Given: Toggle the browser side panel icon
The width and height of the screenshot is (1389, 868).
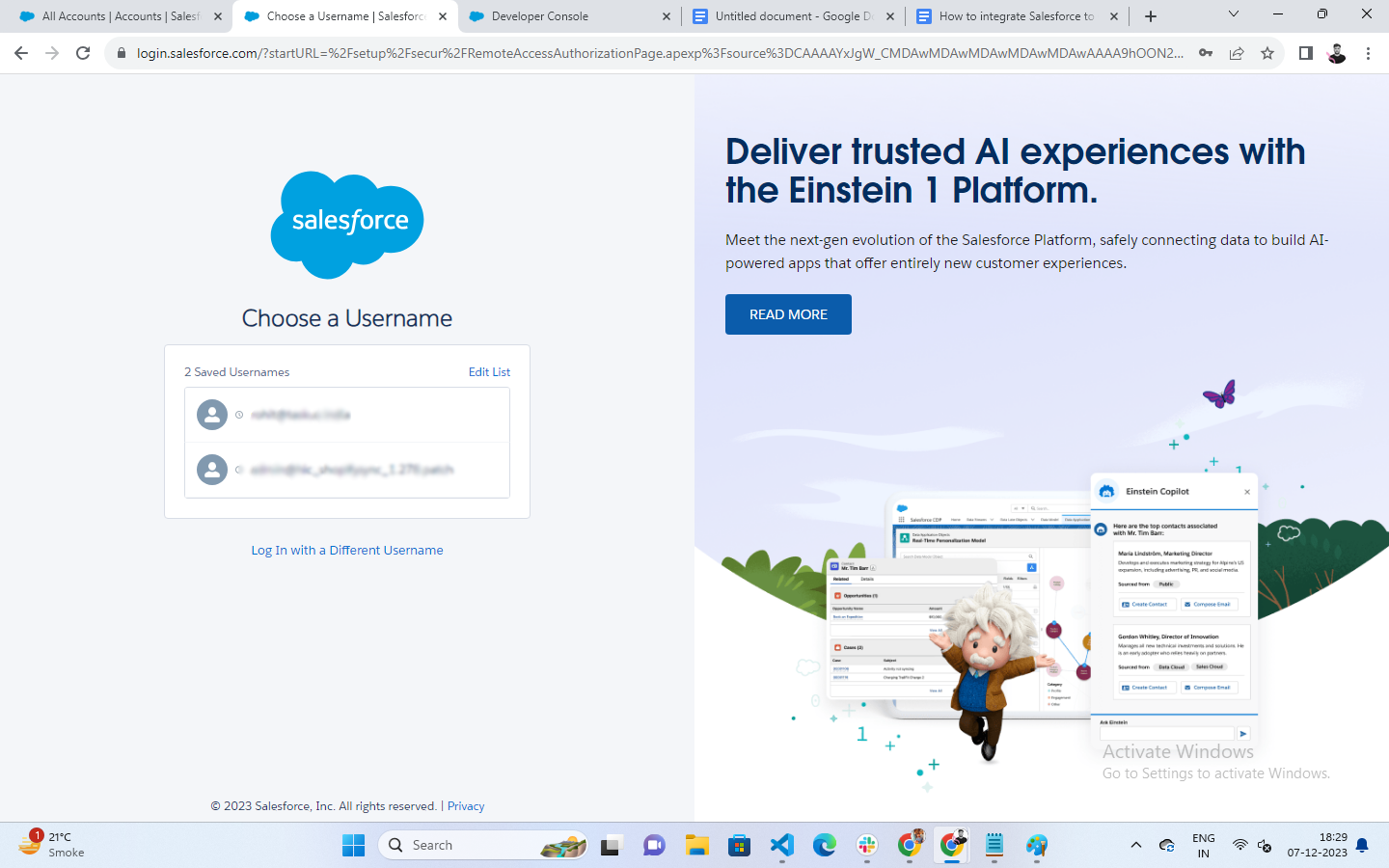Looking at the screenshot, I should point(1306,53).
